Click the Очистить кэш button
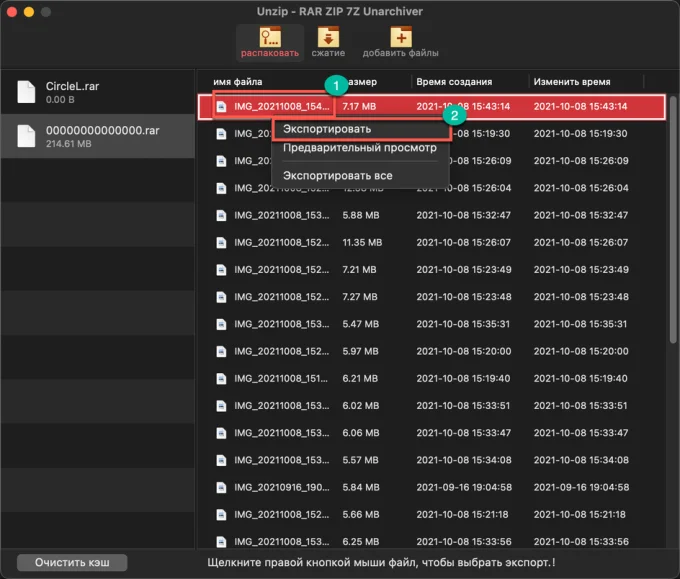Screen dimensions: 680x579 tap(72, 563)
